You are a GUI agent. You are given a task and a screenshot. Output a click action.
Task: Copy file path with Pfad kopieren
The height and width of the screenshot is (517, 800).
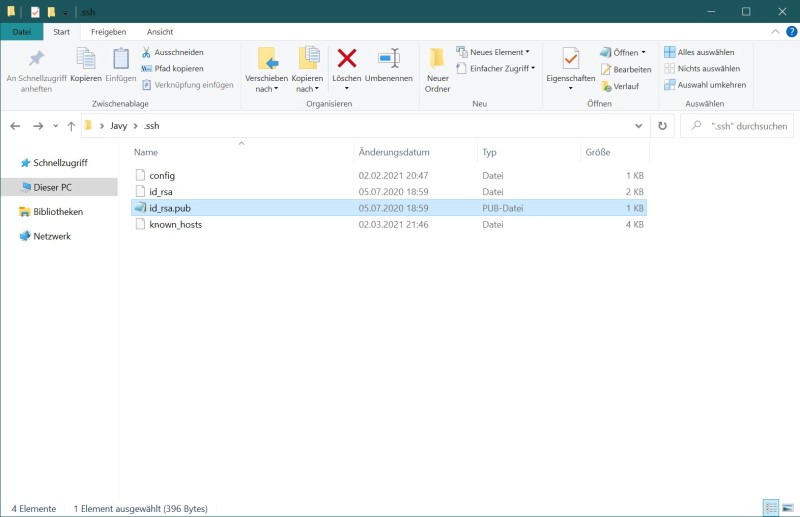coord(172,68)
